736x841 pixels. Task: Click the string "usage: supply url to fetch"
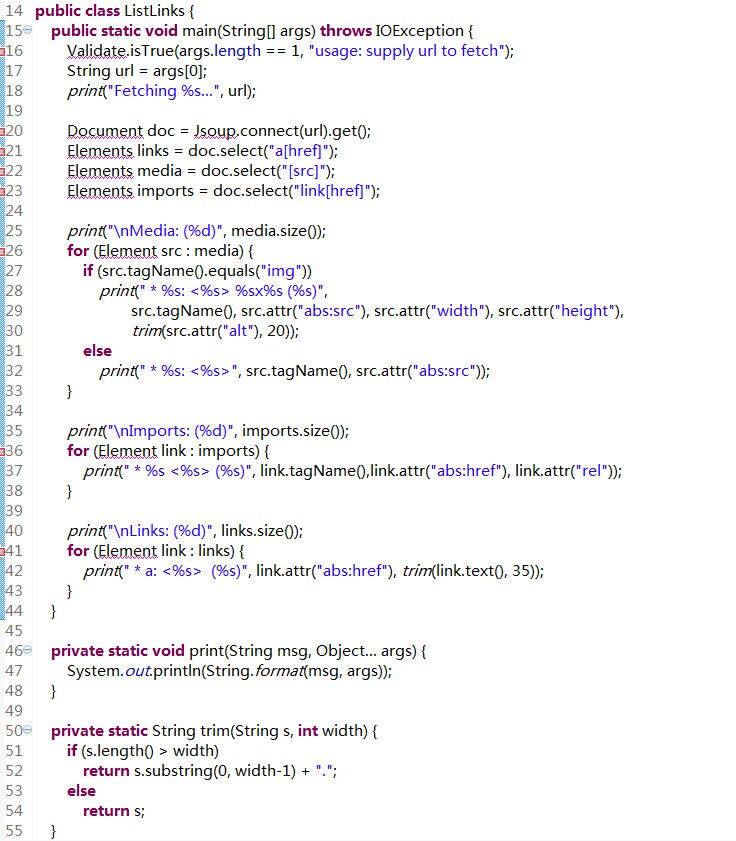coord(406,51)
